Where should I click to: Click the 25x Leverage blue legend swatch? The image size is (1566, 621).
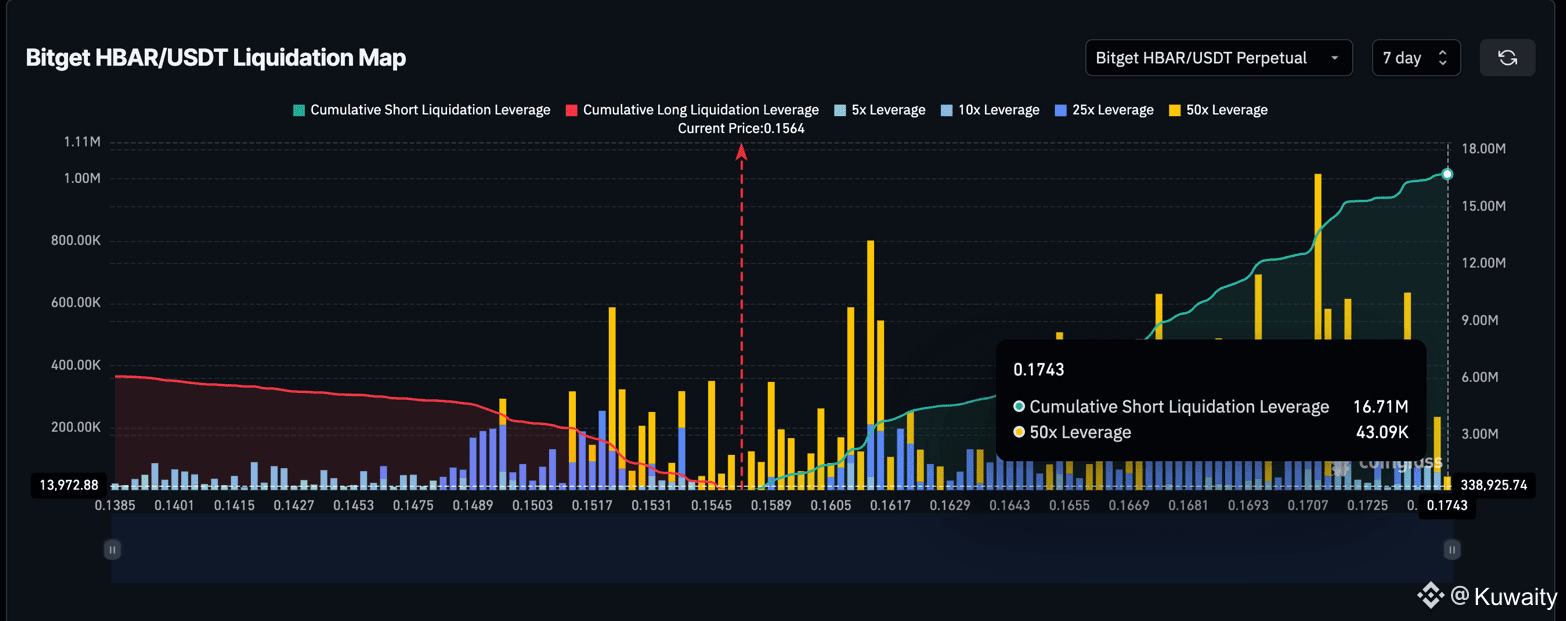(x=1061, y=110)
